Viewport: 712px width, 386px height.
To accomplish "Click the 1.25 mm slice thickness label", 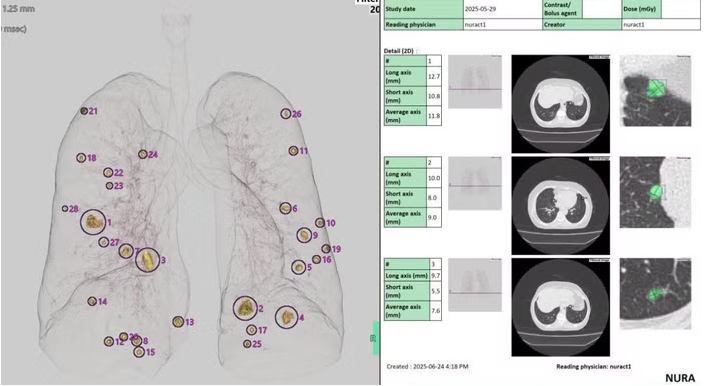I will point(18,9).
